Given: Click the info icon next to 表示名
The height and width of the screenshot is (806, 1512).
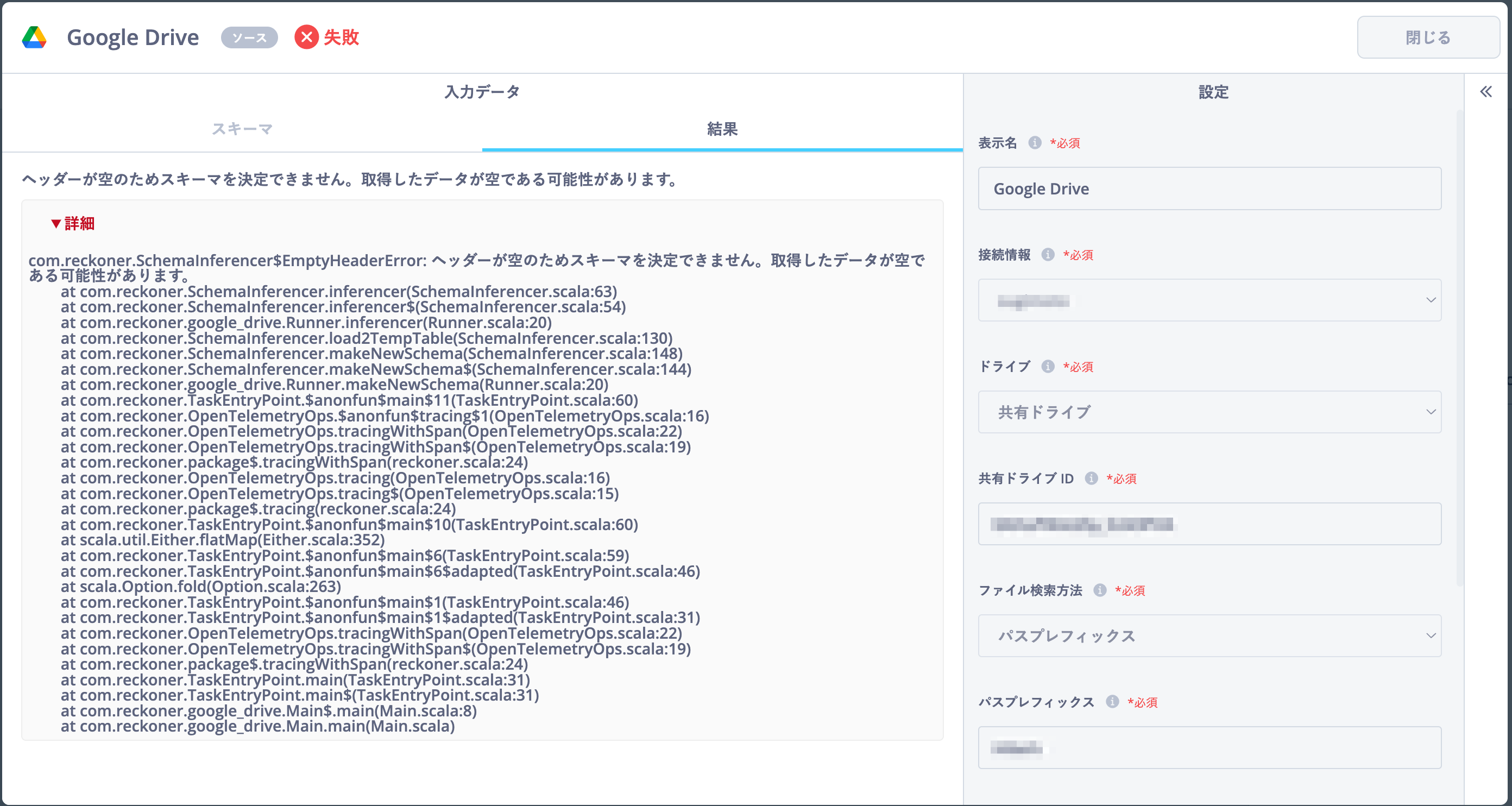Looking at the screenshot, I should [1035, 143].
